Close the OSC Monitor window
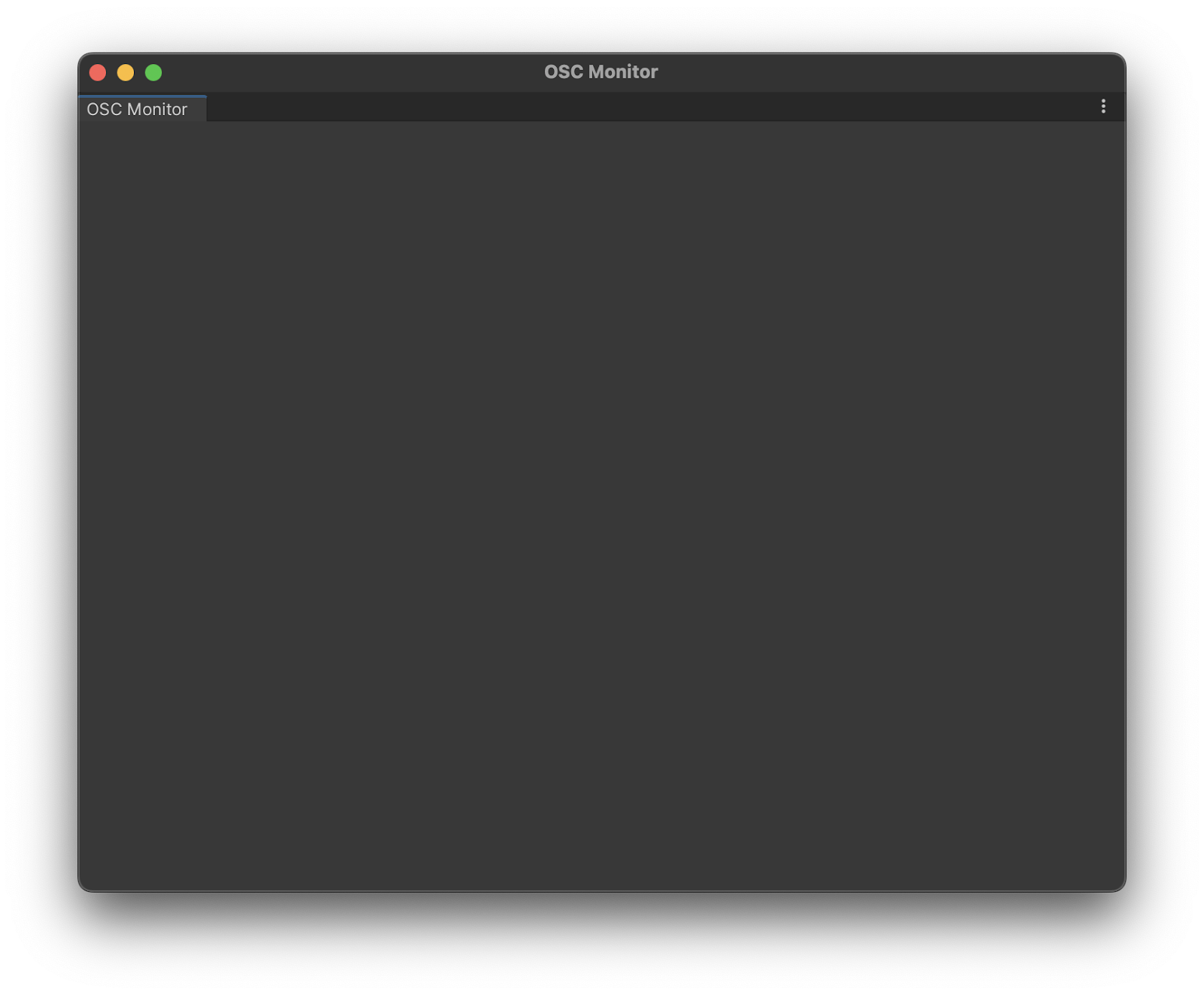Screen dimensions: 1204x995 pos(98,72)
